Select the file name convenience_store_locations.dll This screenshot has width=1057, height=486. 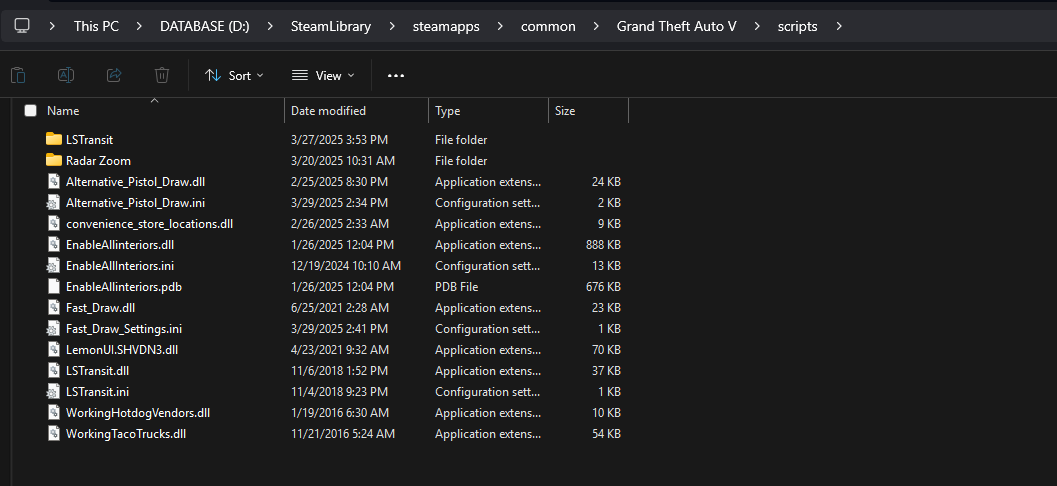tap(150, 223)
